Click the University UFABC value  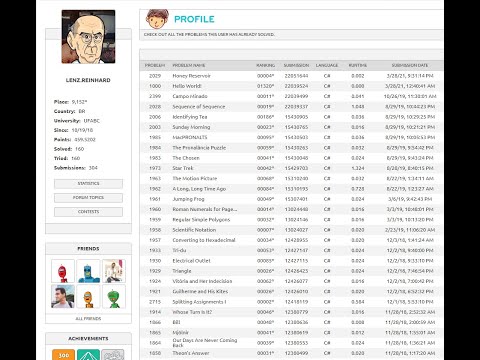(92, 121)
